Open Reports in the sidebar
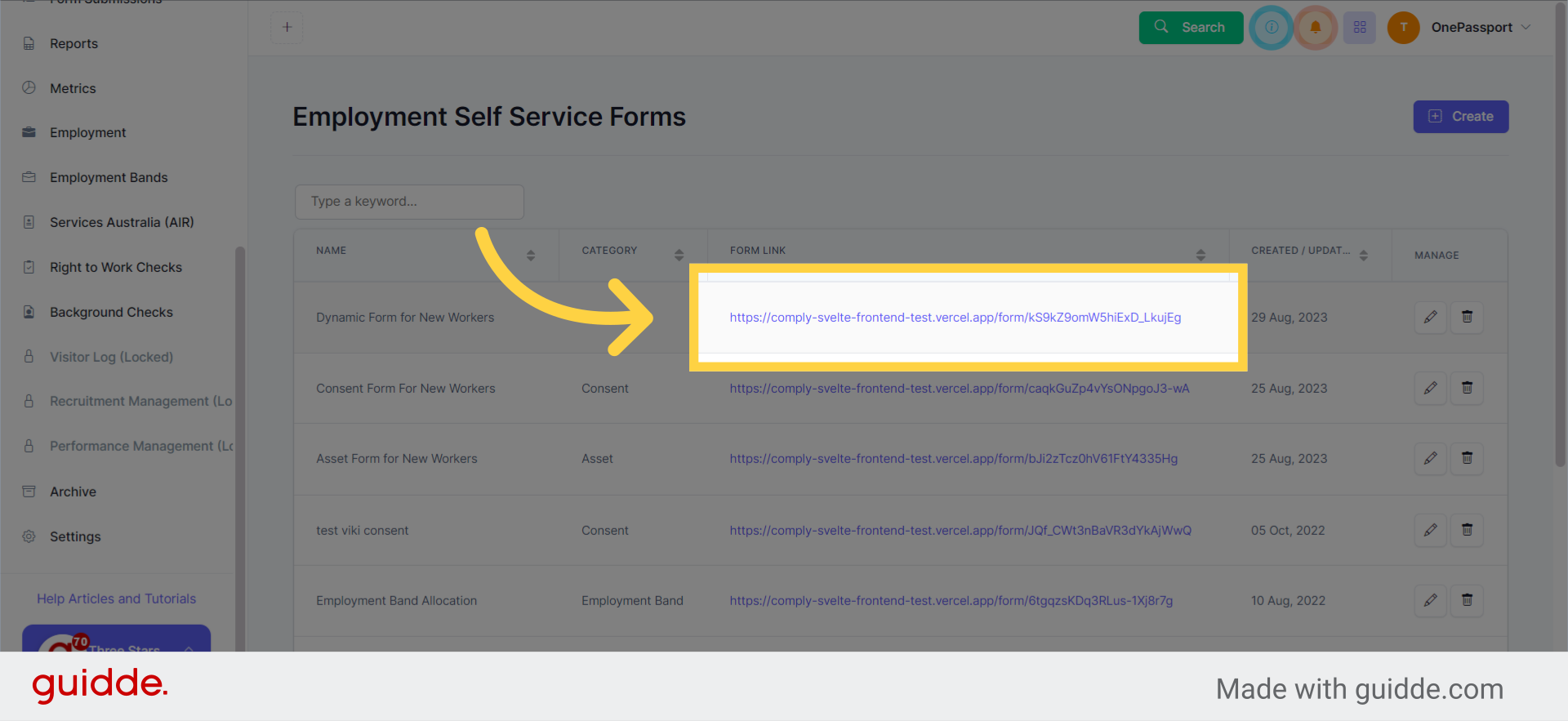This screenshot has width=1568, height=721. pyautogui.click(x=73, y=43)
